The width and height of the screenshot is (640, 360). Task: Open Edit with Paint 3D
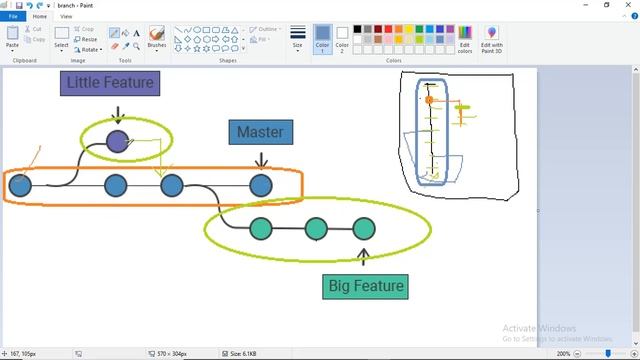(492, 40)
